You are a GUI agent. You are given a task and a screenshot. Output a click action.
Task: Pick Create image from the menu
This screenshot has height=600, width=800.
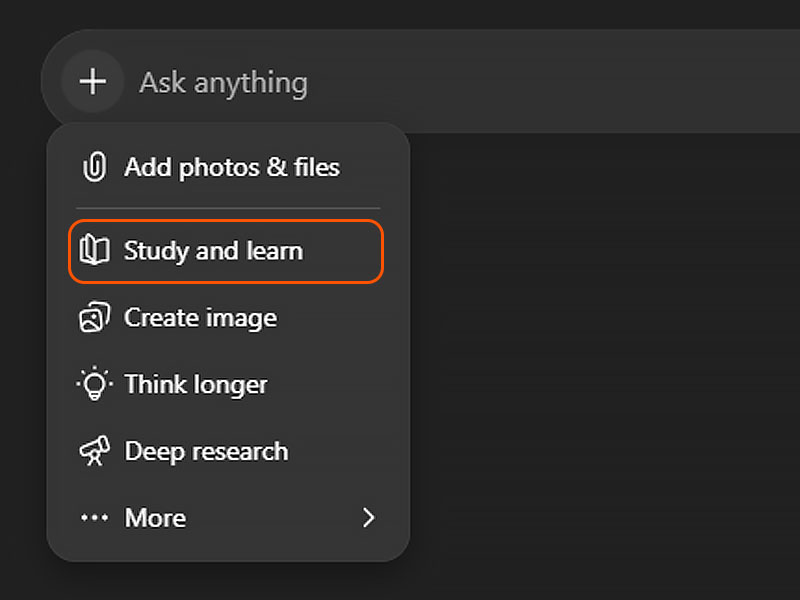click(x=200, y=318)
